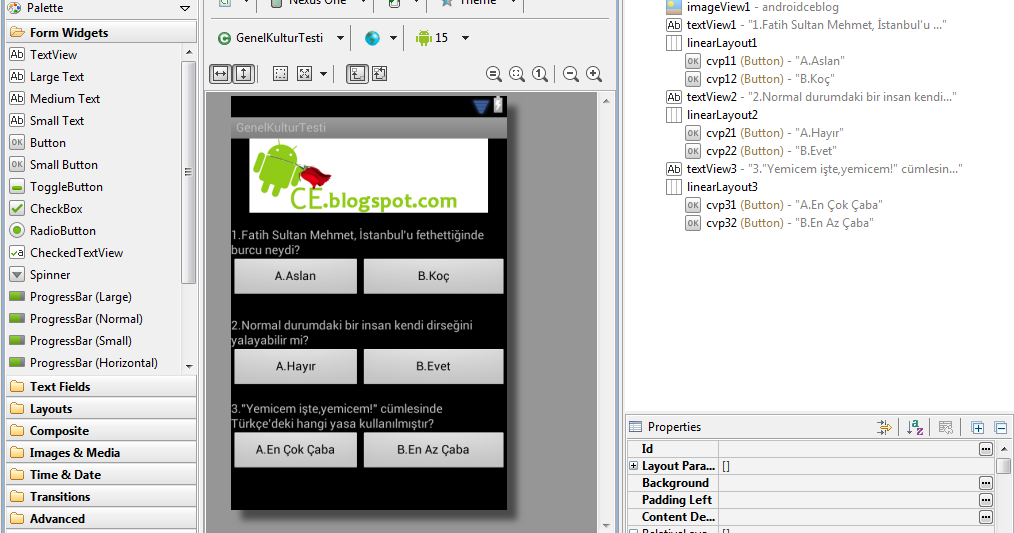Open the Images & Media palette category

pyautogui.click(x=102, y=453)
